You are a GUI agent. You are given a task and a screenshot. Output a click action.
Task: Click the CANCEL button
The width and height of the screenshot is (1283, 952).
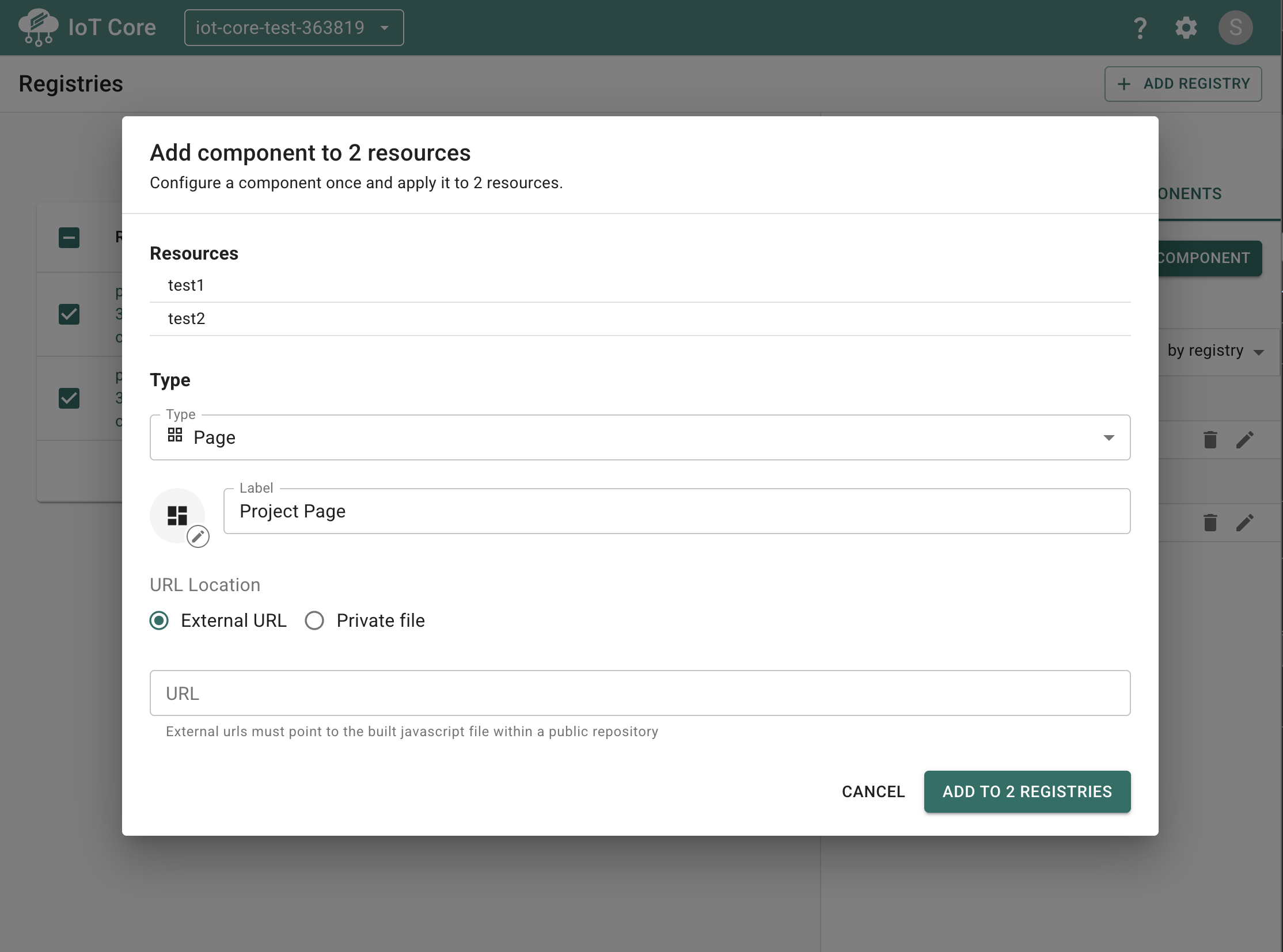(x=873, y=792)
